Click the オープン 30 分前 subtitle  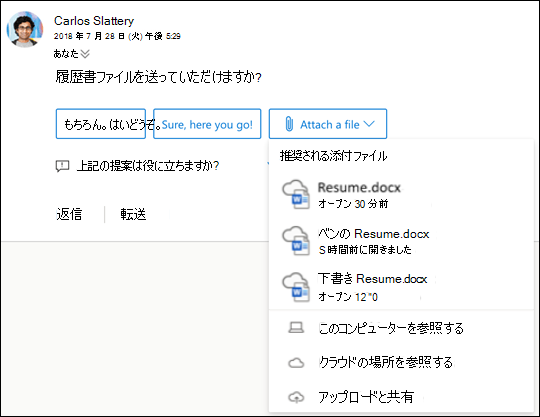click(353, 204)
